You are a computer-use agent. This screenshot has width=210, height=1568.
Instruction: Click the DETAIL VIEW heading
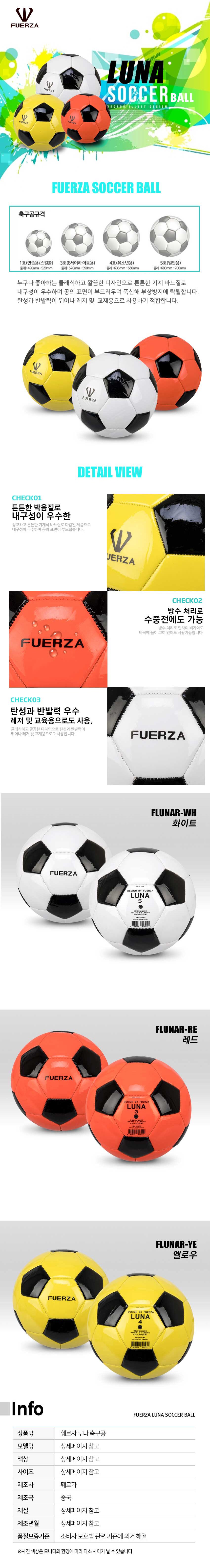[x=110, y=472]
